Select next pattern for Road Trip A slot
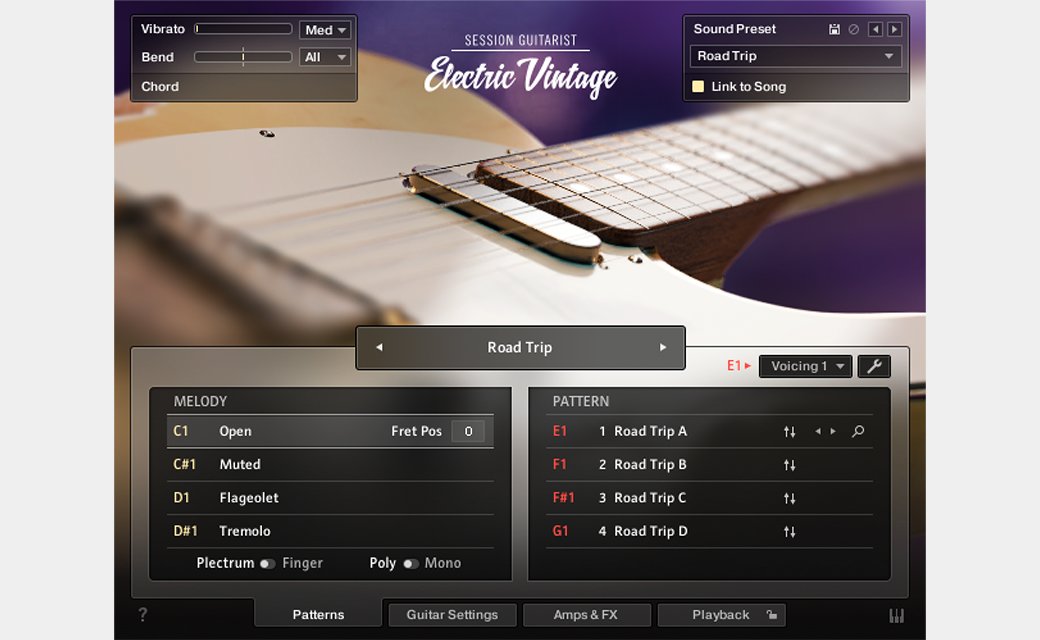Screen dimensions: 1040x640 coord(833,432)
